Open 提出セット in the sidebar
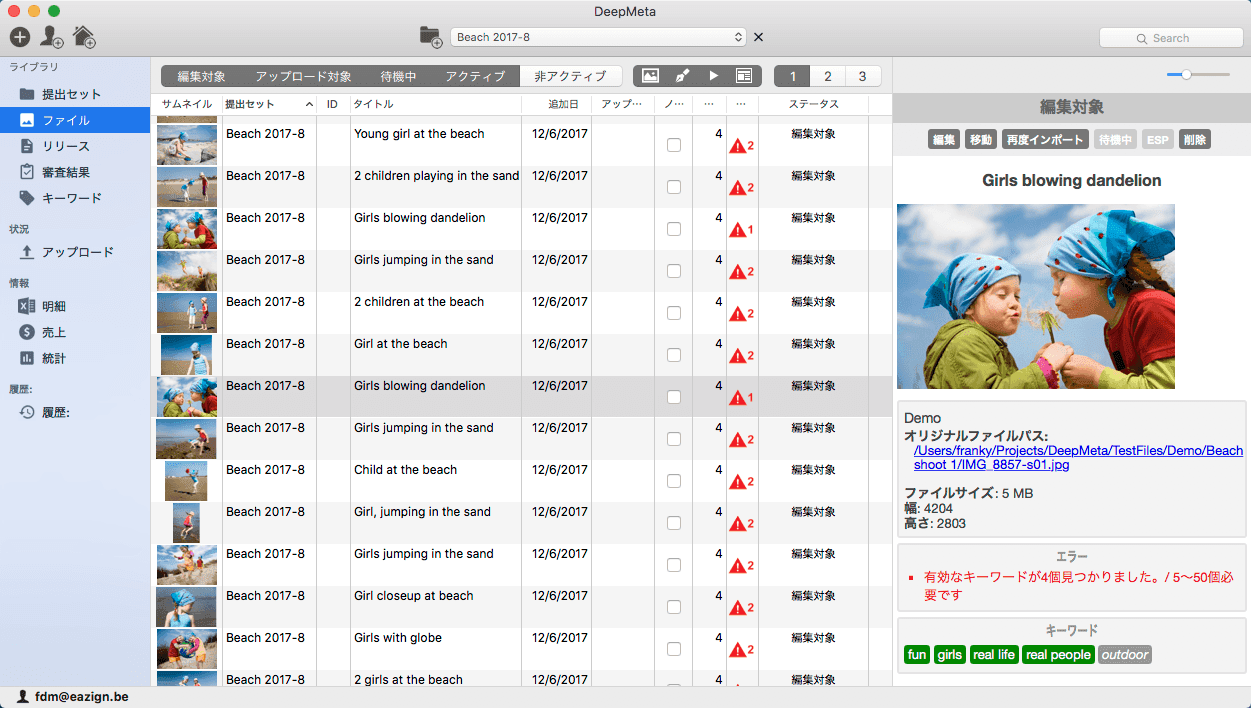The height and width of the screenshot is (708, 1251). (x=75, y=94)
